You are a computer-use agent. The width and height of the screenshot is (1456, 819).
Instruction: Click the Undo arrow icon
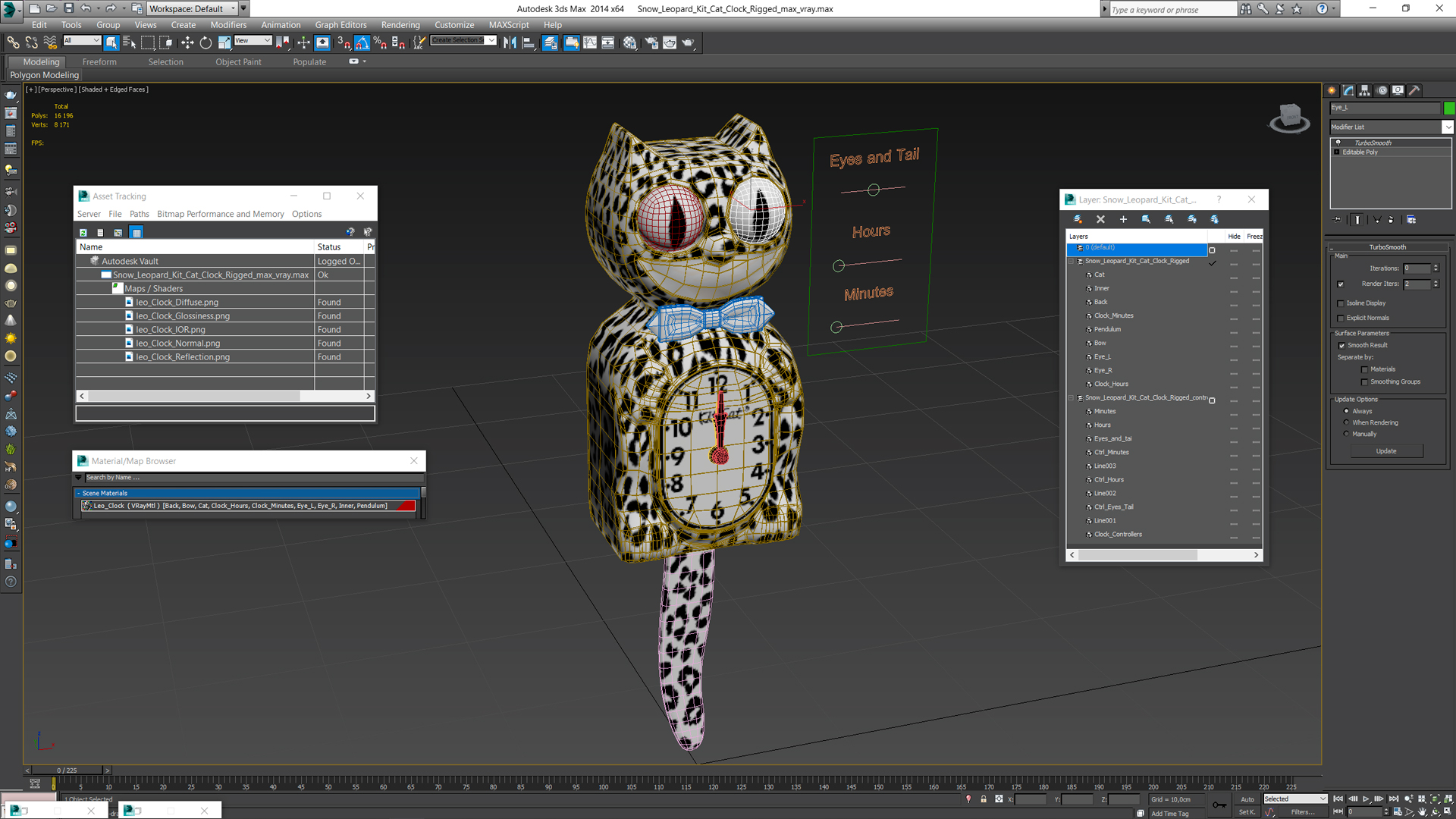pos(86,8)
